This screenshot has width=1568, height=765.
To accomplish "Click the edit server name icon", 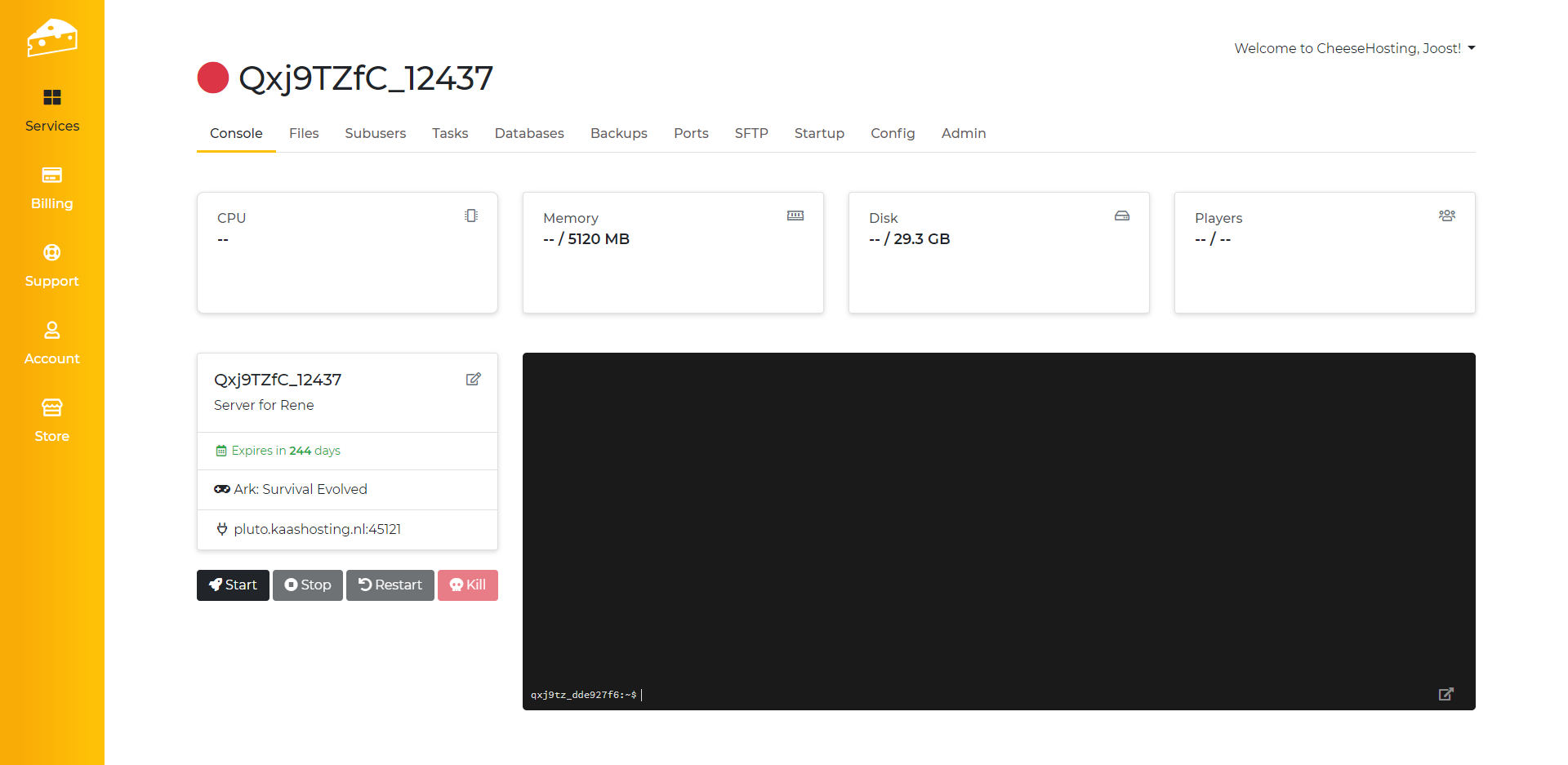I will 473,379.
